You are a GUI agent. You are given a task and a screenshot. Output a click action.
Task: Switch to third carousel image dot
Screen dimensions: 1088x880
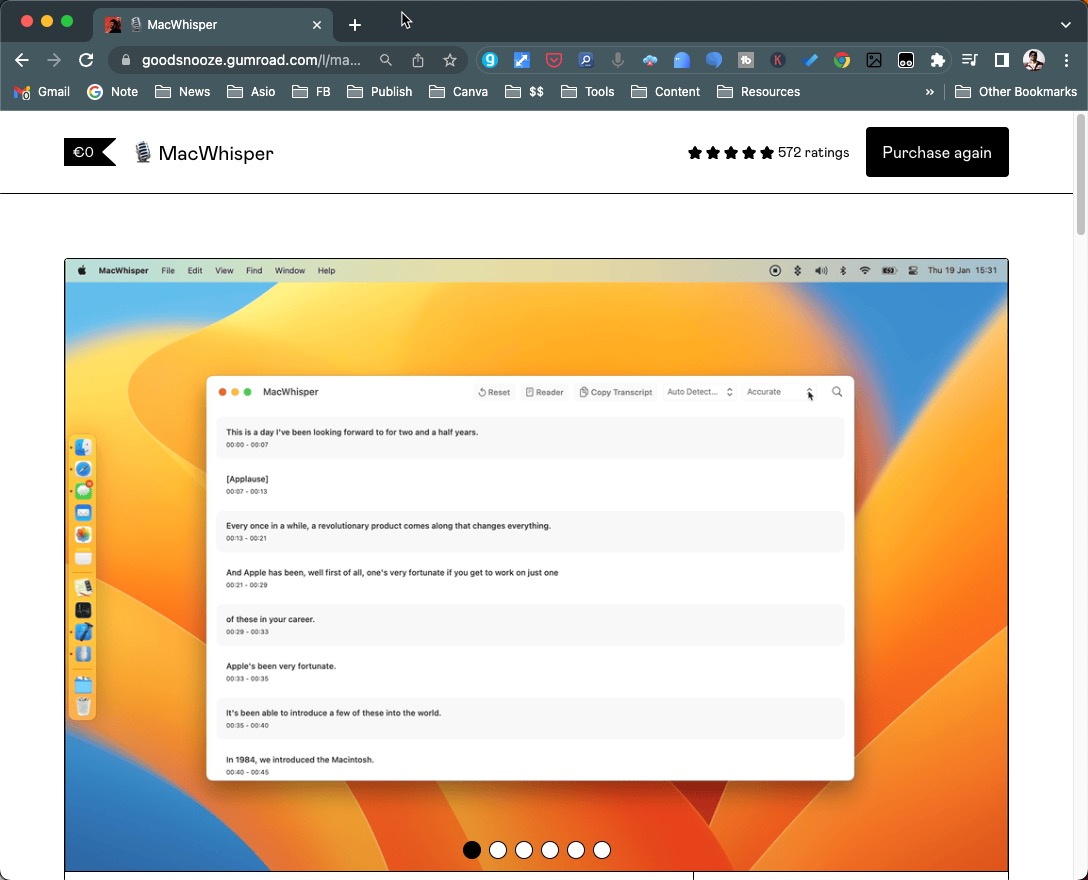[524, 849]
